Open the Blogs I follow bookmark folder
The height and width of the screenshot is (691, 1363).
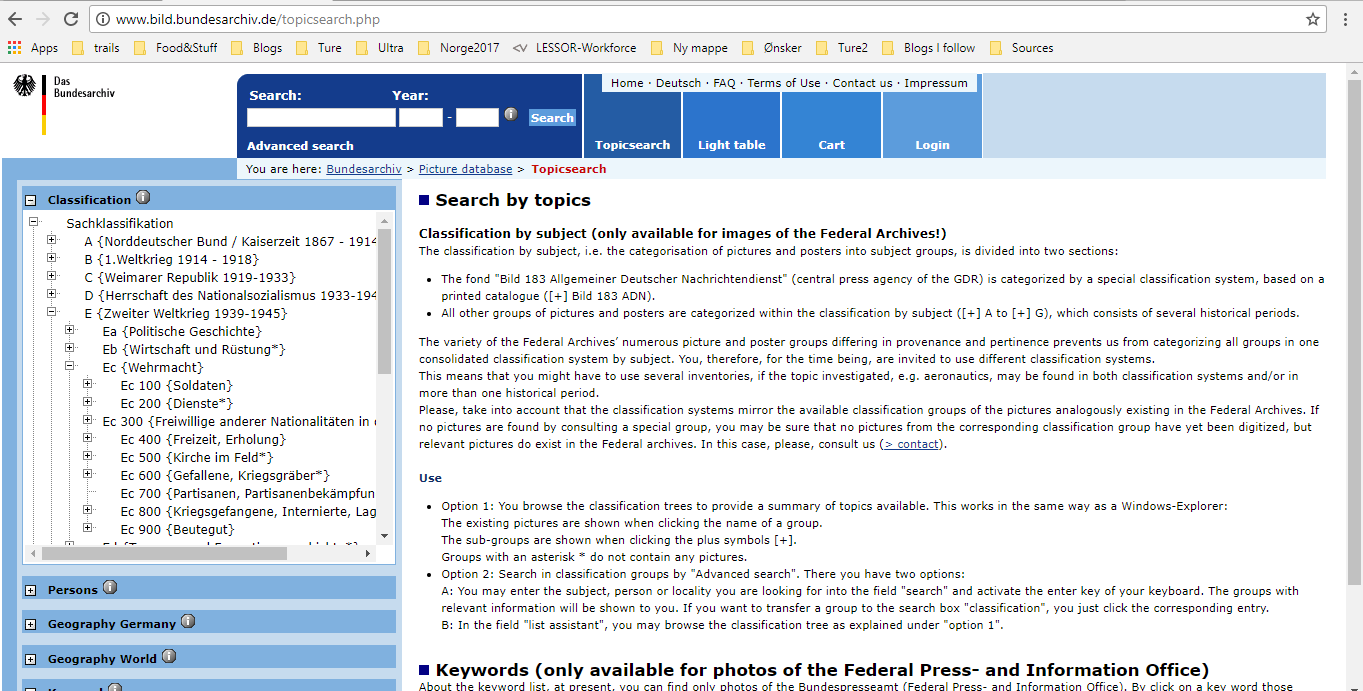[x=927, y=48]
